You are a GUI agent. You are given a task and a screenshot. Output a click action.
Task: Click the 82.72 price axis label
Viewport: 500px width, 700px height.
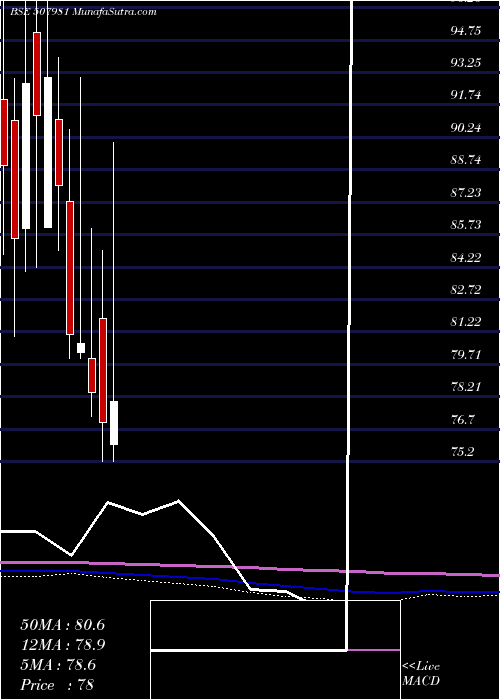[466, 290]
